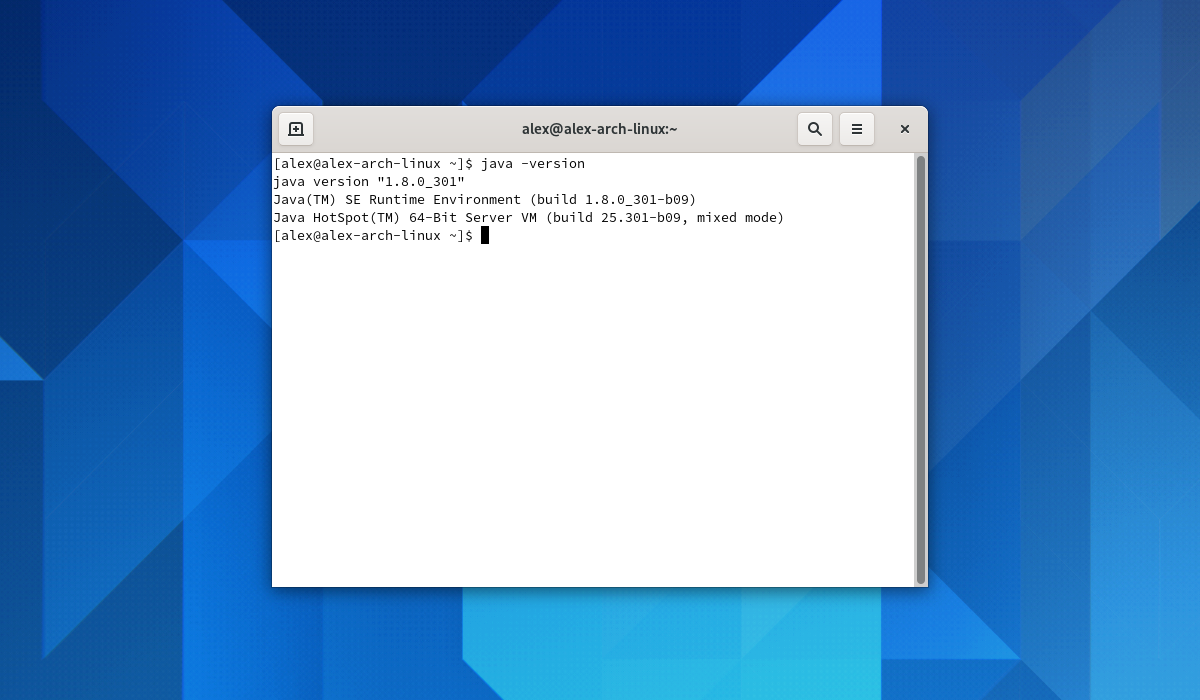Click the terminal cursor at the last prompt

(485, 235)
